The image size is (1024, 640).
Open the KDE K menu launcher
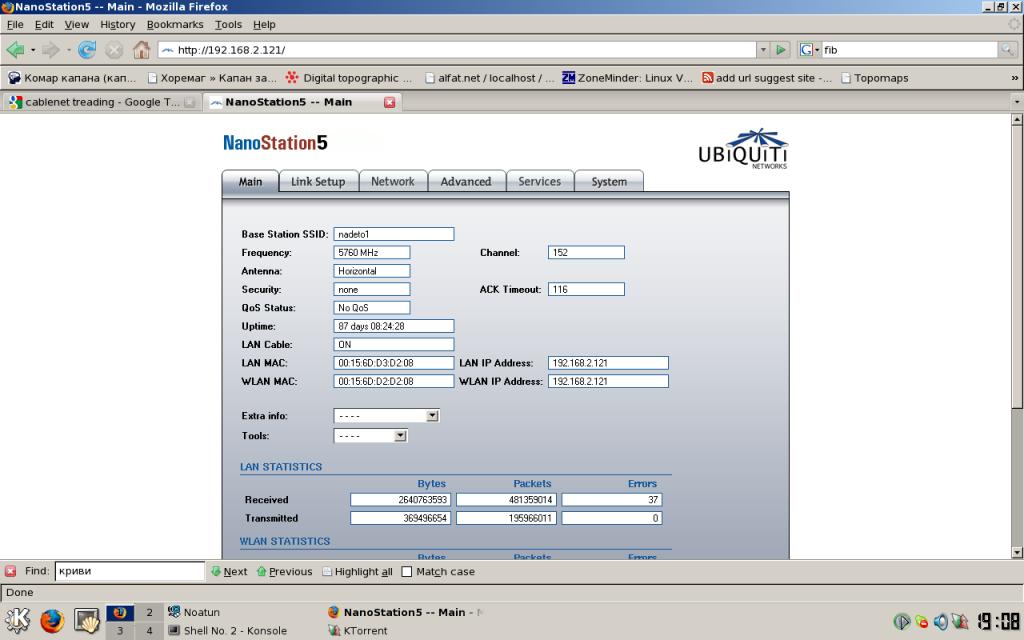coord(17,621)
